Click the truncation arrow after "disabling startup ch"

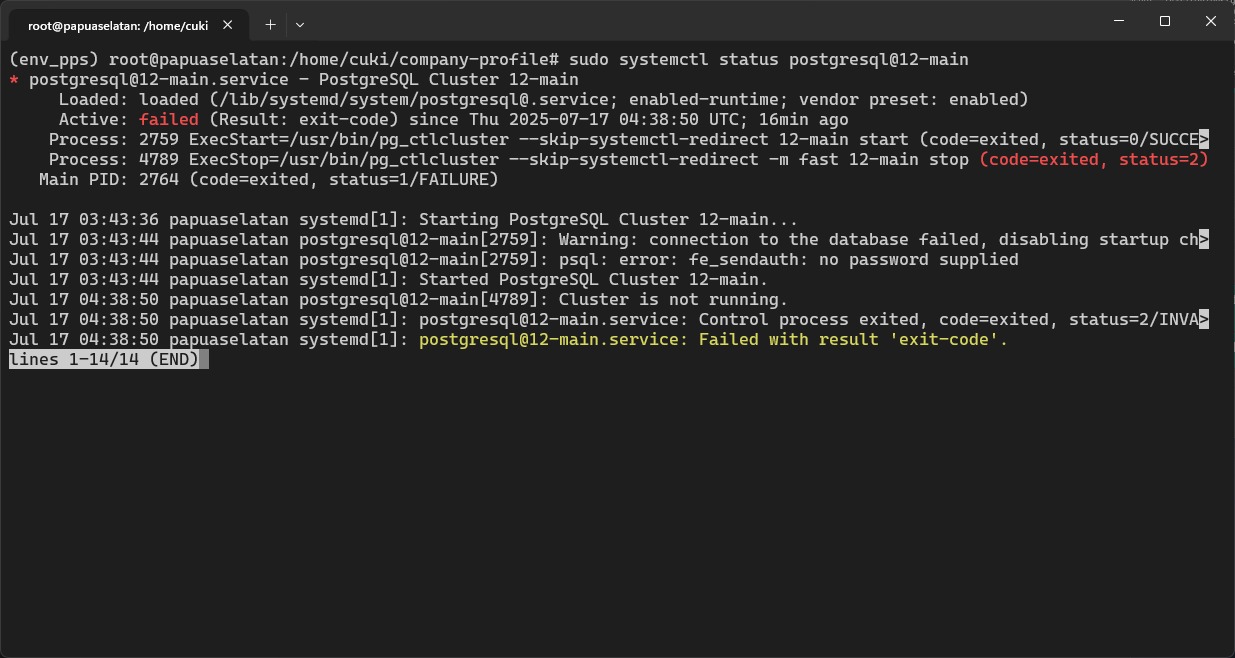1204,240
